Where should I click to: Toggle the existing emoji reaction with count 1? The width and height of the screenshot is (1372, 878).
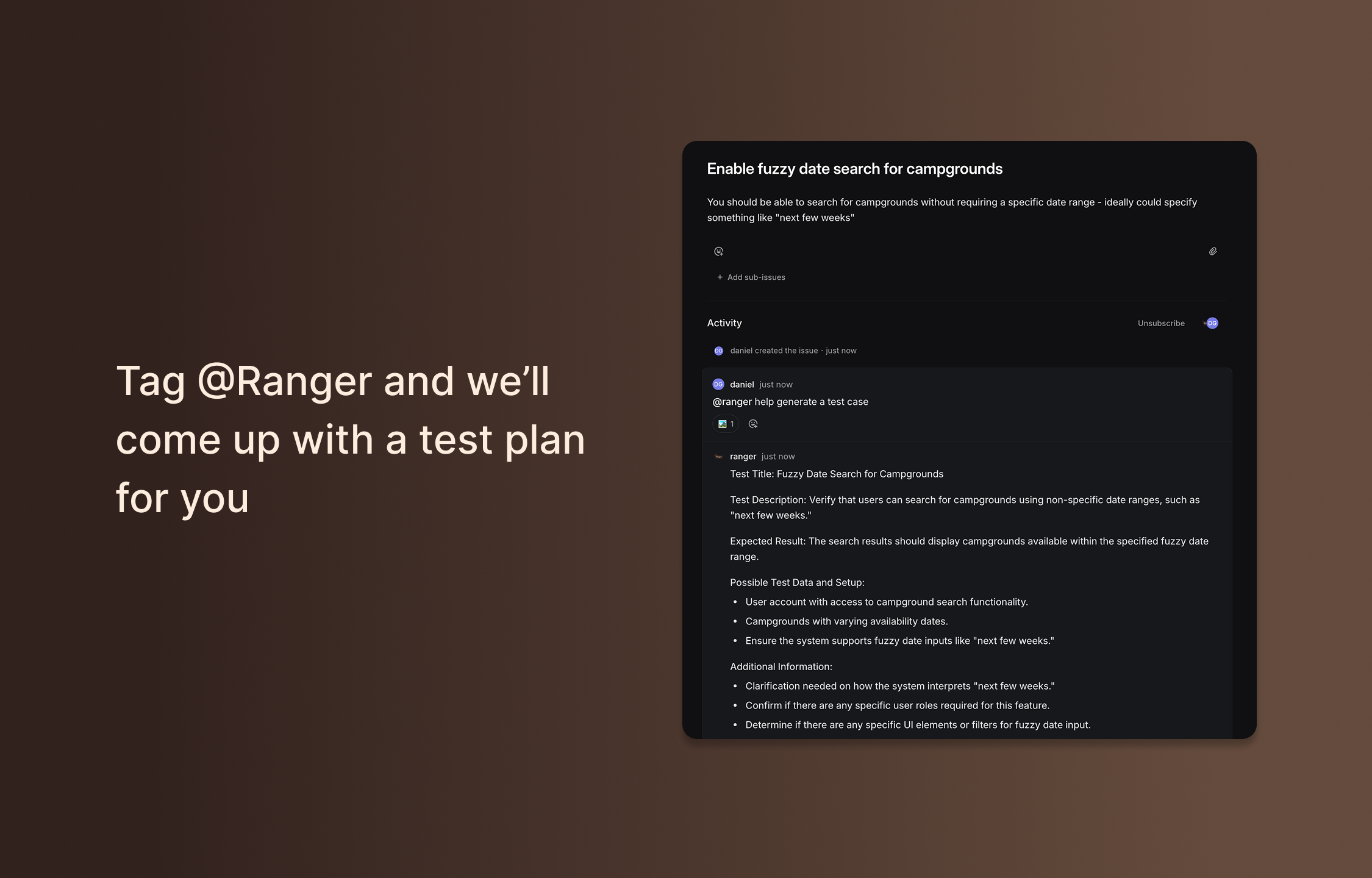coord(726,424)
